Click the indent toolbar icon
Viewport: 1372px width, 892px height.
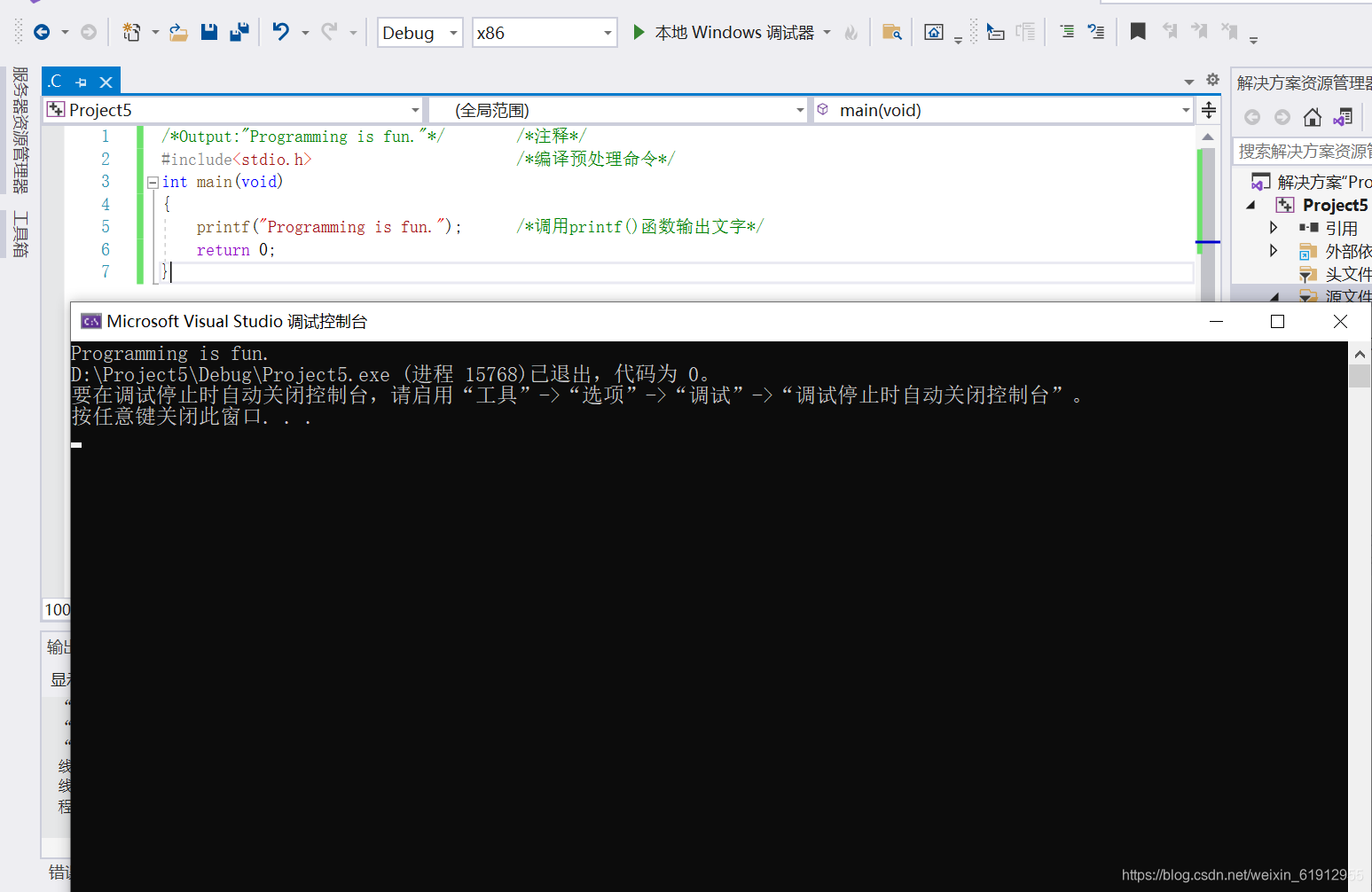point(1067,33)
